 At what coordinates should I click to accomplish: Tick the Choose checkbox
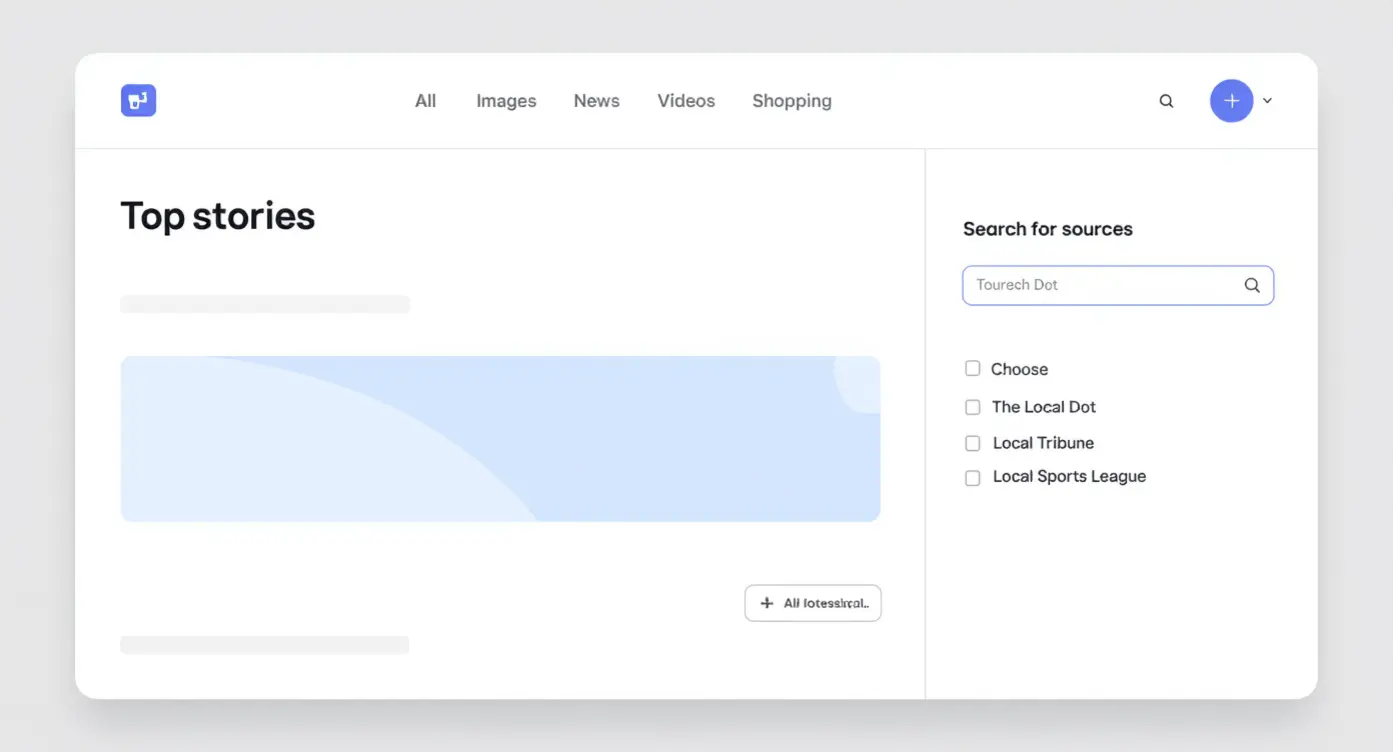coord(972,368)
